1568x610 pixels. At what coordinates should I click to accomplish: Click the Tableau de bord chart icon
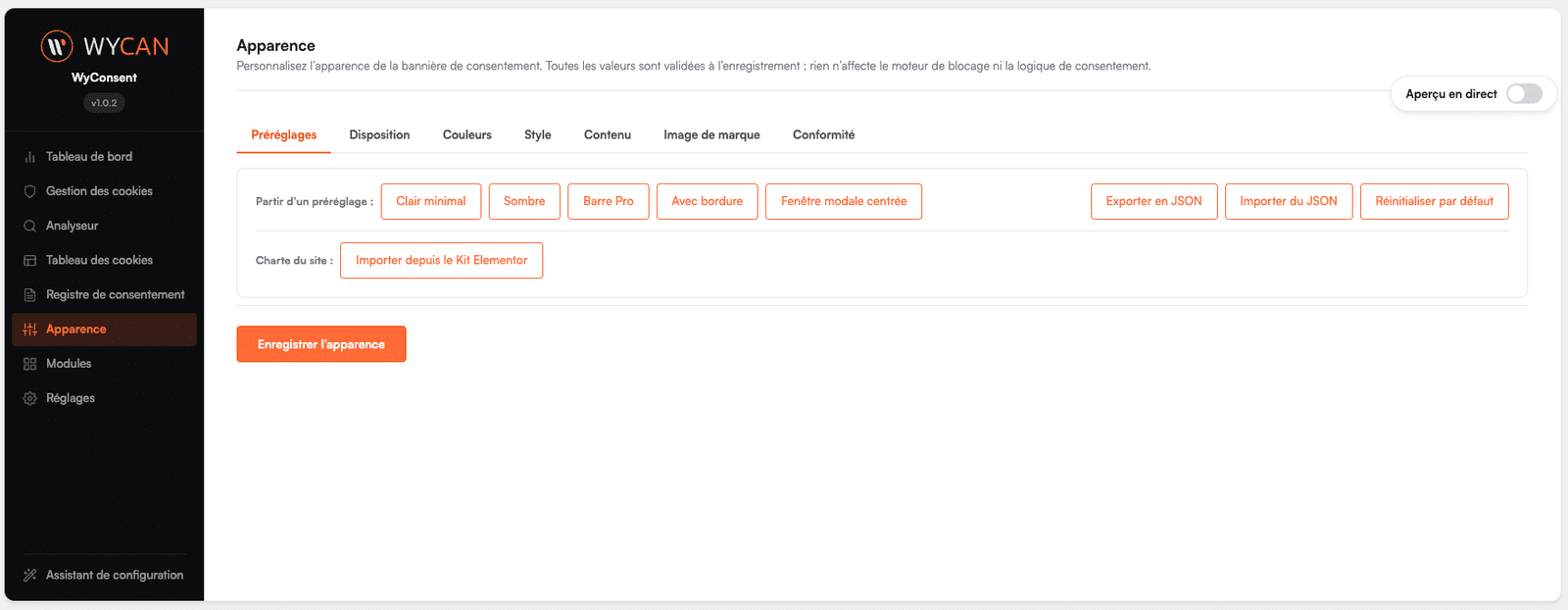[30, 157]
